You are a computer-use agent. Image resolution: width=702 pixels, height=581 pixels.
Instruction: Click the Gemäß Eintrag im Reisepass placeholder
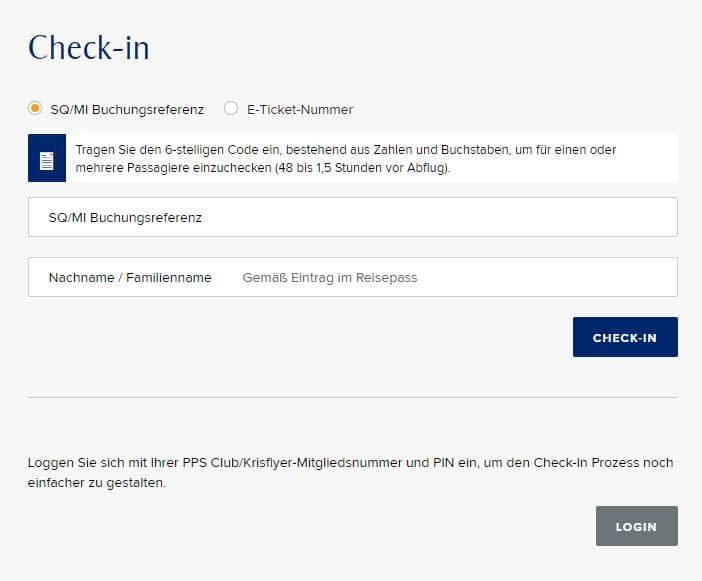[x=330, y=278]
